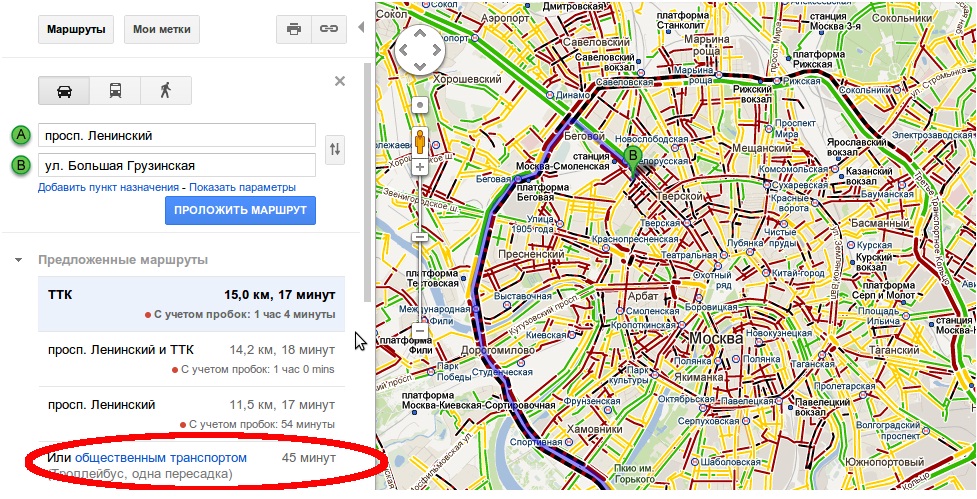Viewport: 977px width, 499px height.
Task: Swap start and destination with arrows icon
Action: click(335, 150)
